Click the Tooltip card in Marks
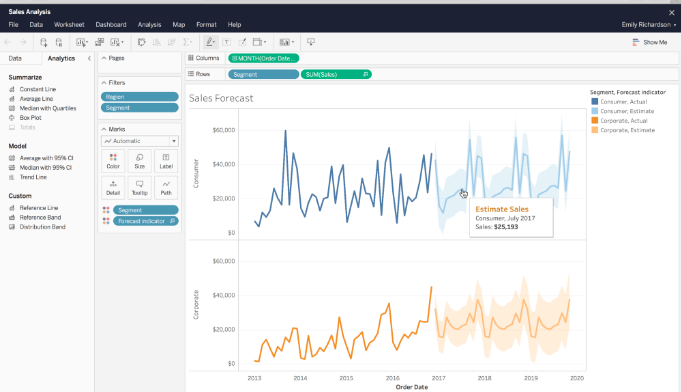The height and width of the screenshot is (392, 681). (x=139, y=188)
